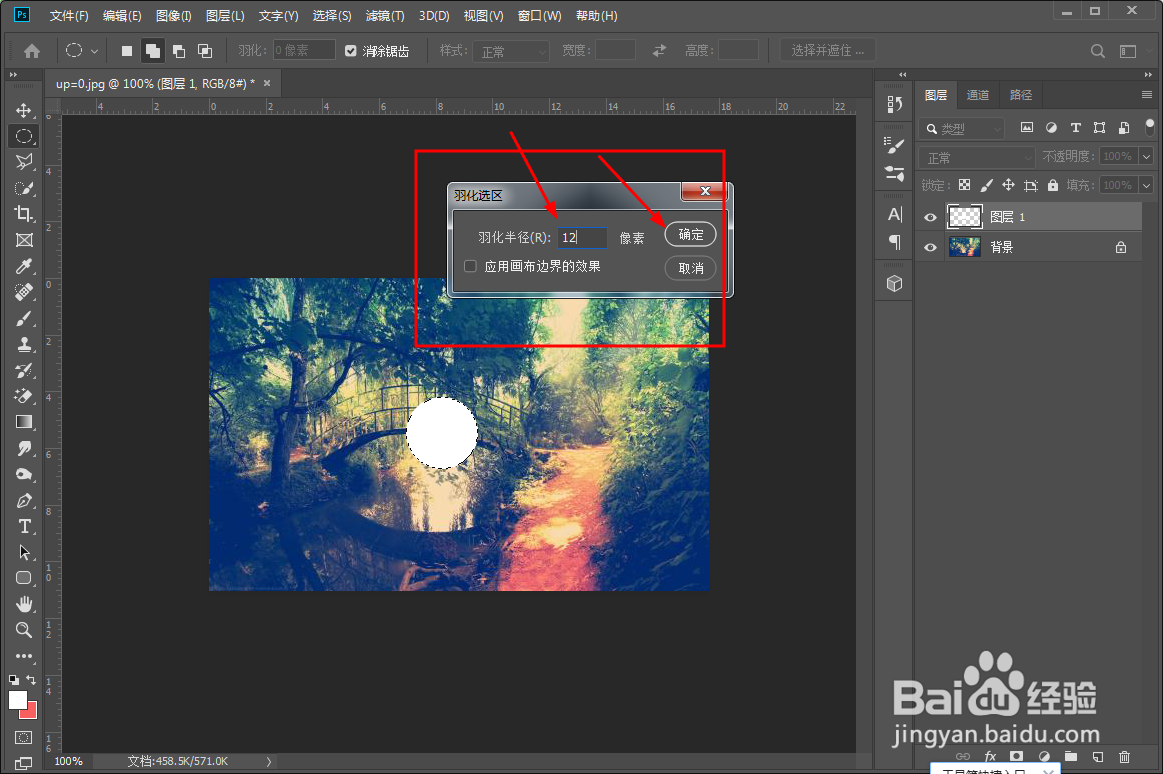Choose New Selection mode button
Viewport: 1163px width, 774px height.
(127, 51)
